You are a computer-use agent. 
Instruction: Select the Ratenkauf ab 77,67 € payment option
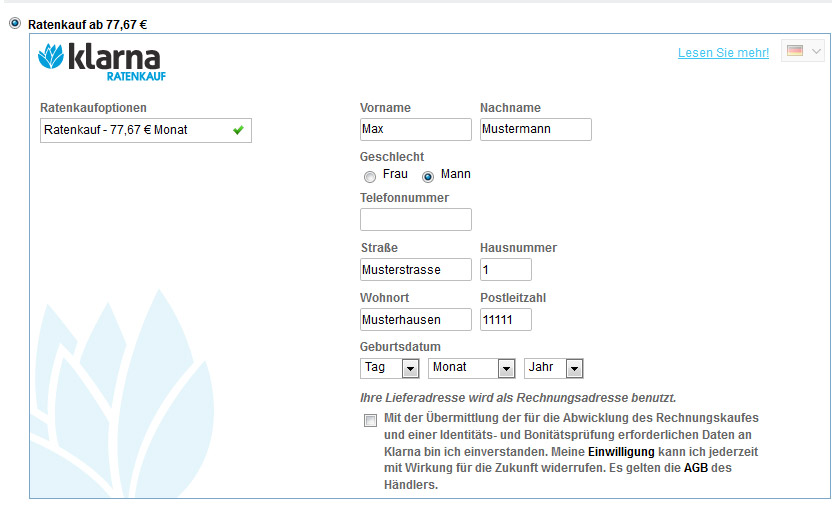click(15, 23)
